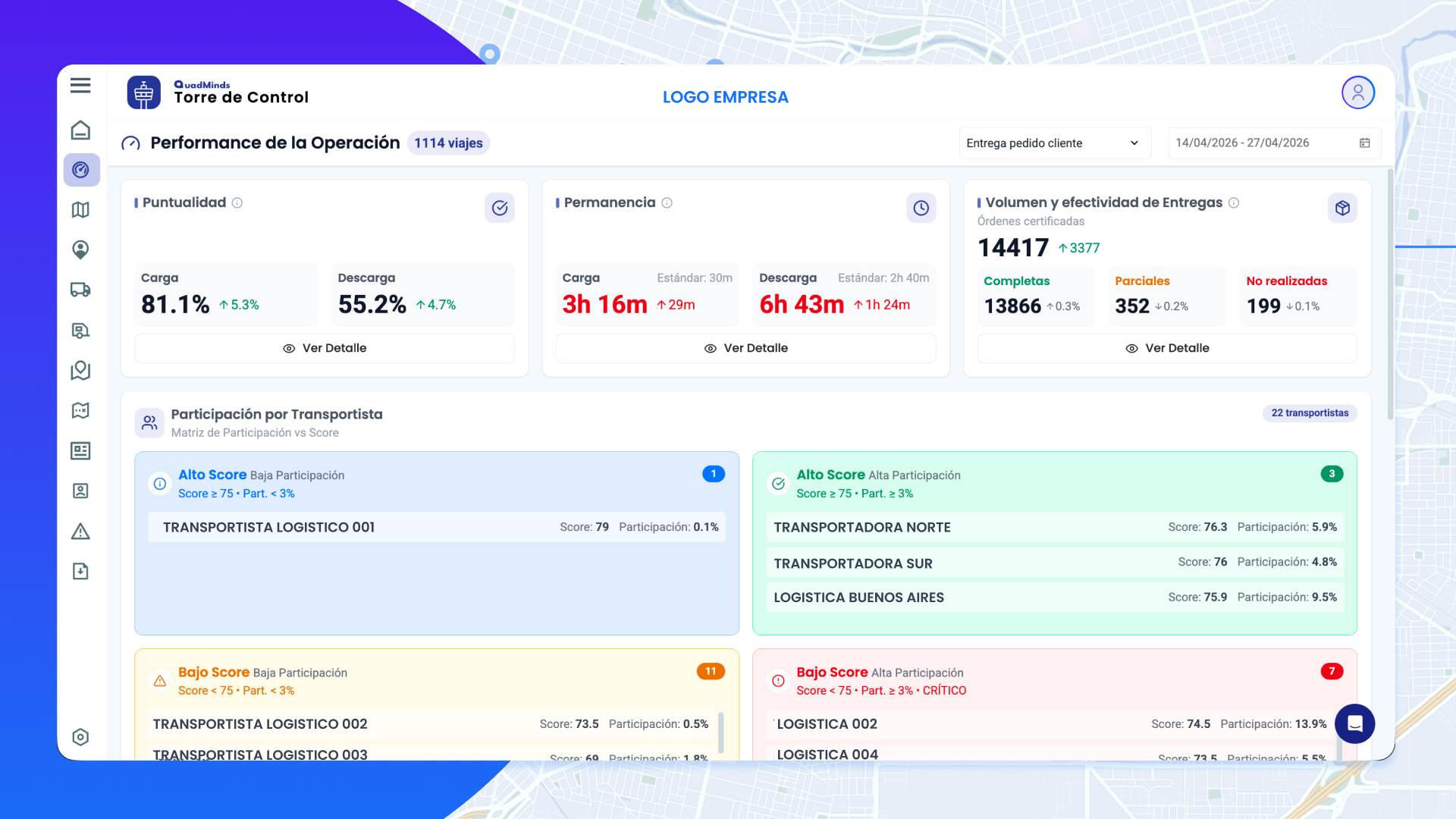1456x819 pixels.
Task: Show info tooltip next to Puntualidad
Action: [x=237, y=202]
